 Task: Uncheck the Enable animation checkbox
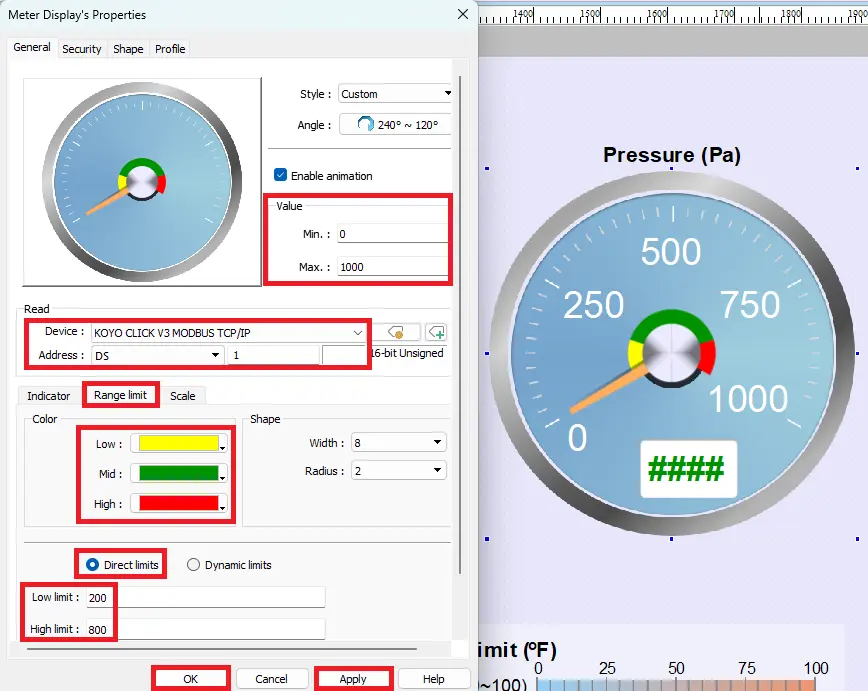click(281, 173)
